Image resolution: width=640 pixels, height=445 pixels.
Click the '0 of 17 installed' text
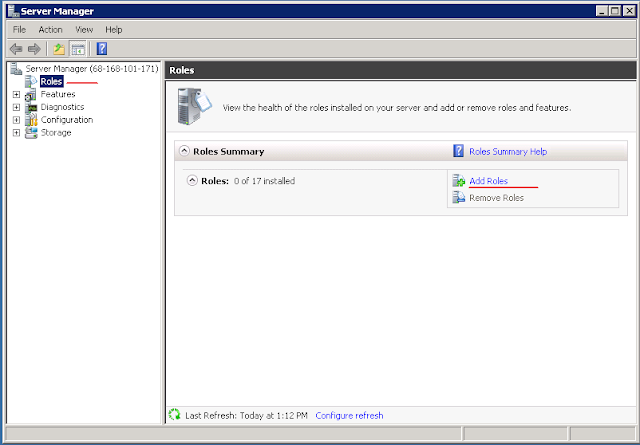[x=264, y=181]
